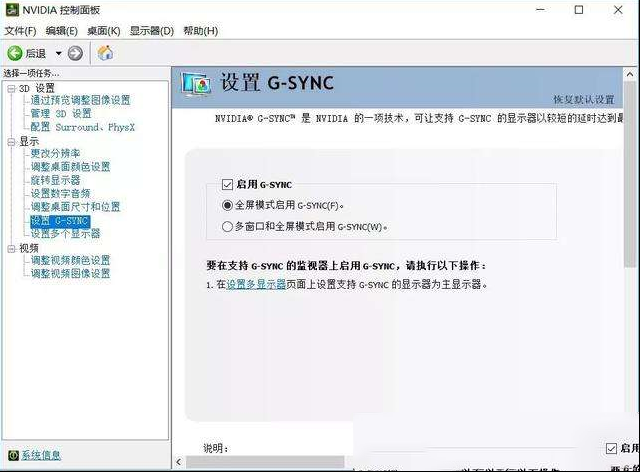Click the vertical scrollbar up arrow

point(630,74)
